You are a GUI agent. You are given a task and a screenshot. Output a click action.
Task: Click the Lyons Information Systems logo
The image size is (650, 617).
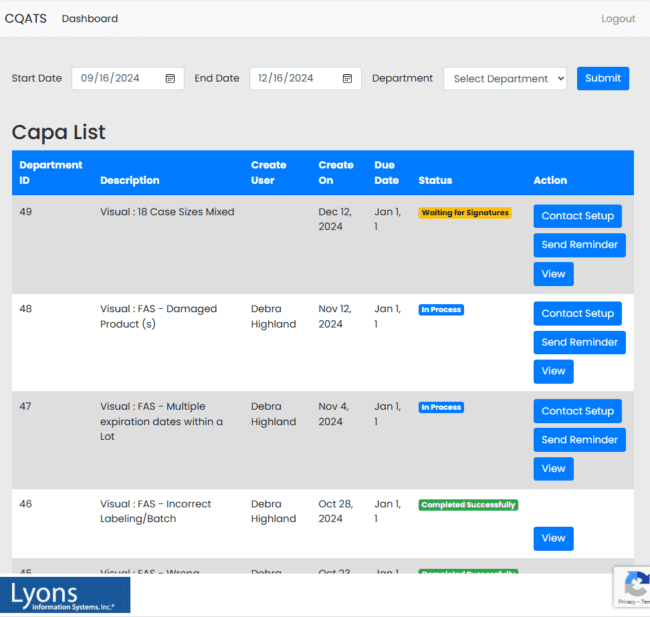[65, 595]
